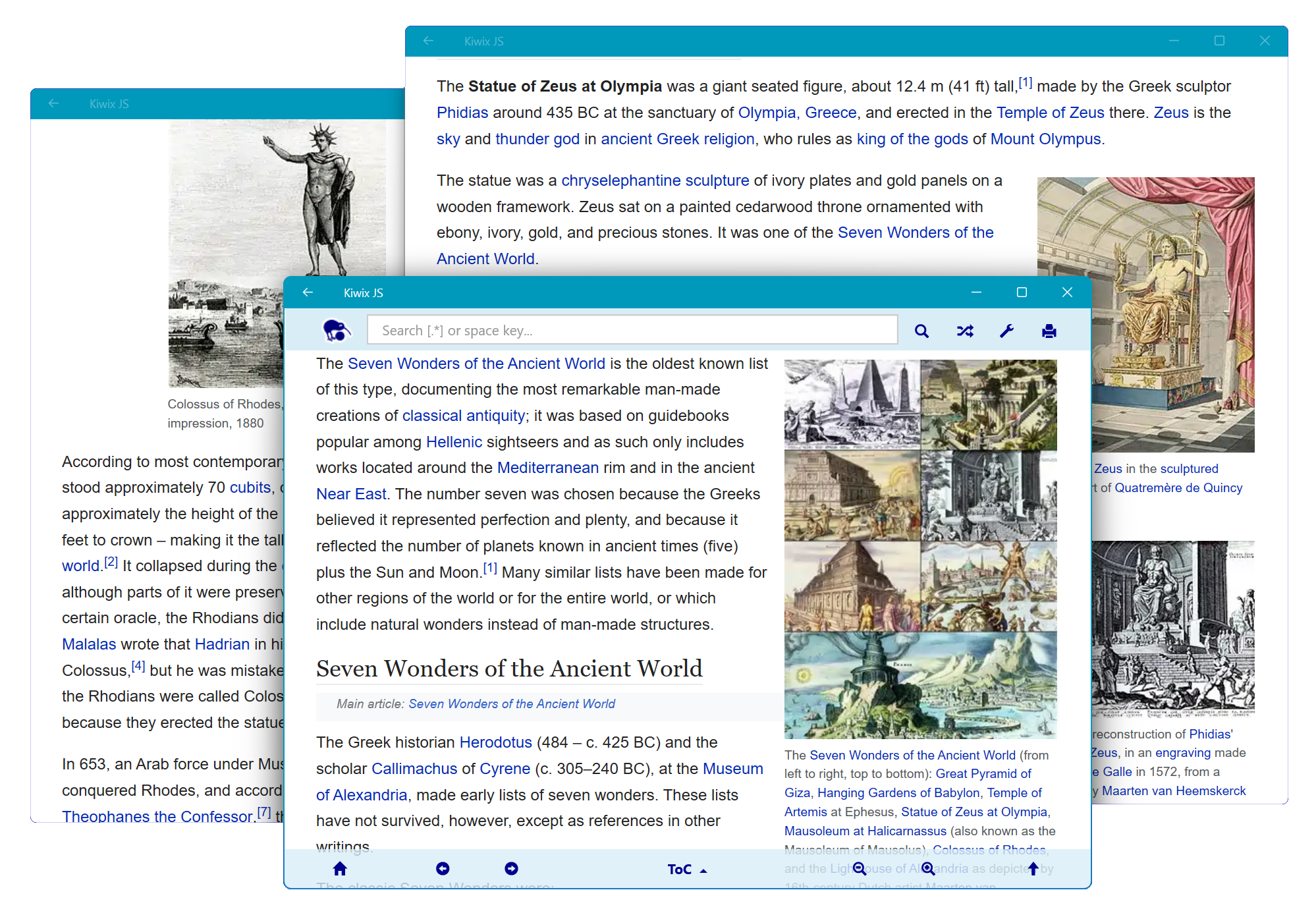
Task: Navigate back using the bottom circular arrow
Action: (443, 869)
